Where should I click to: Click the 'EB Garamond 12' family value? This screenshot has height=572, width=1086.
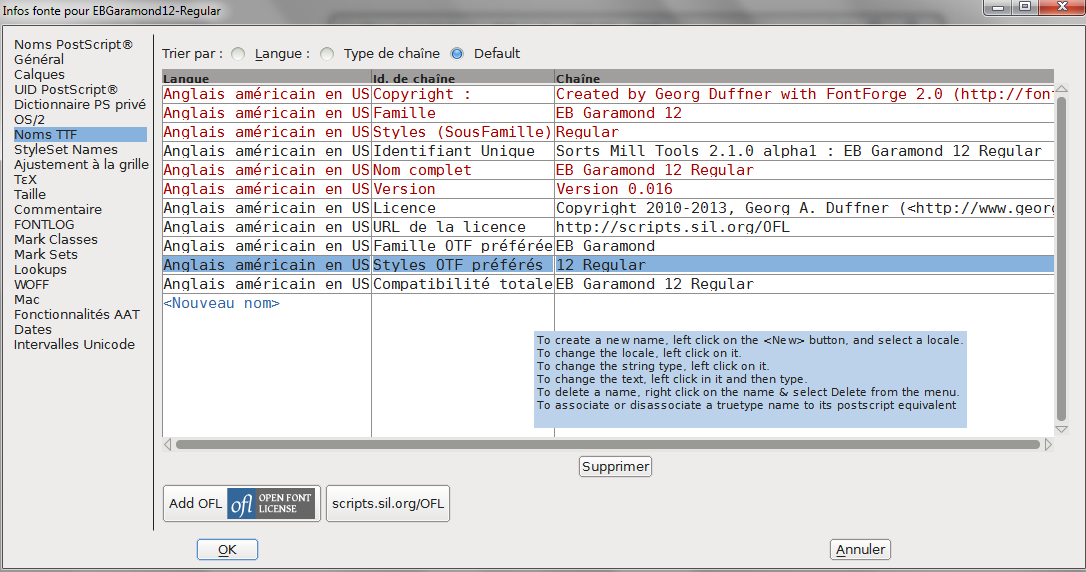tap(804, 113)
